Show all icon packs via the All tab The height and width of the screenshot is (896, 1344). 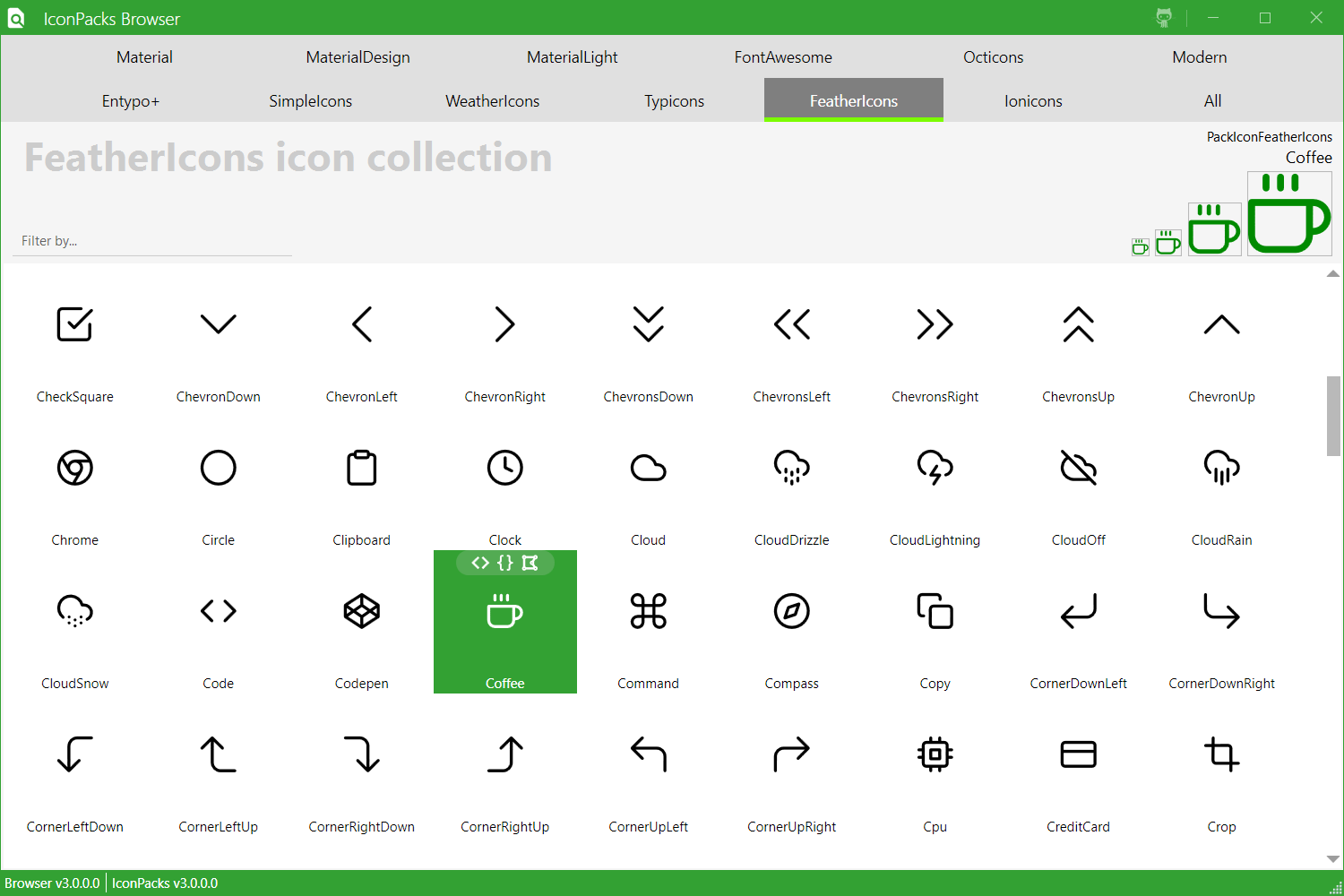coord(1212,100)
